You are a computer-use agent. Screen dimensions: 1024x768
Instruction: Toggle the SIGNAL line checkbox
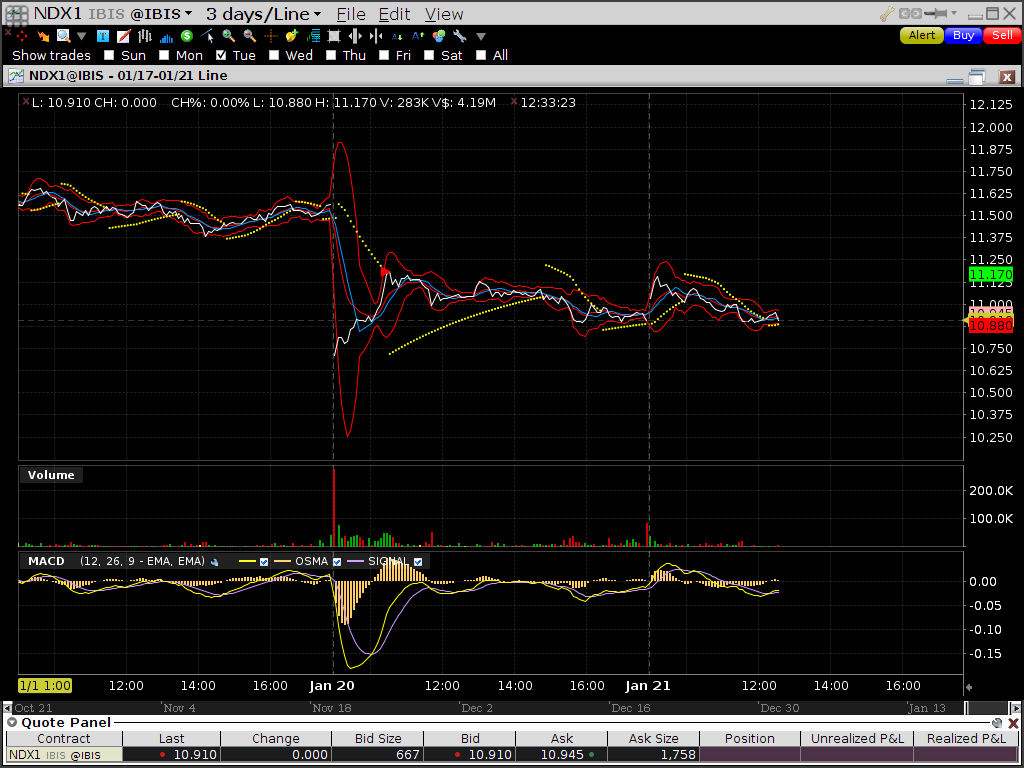pyautogui.click(x=418, y=562)
